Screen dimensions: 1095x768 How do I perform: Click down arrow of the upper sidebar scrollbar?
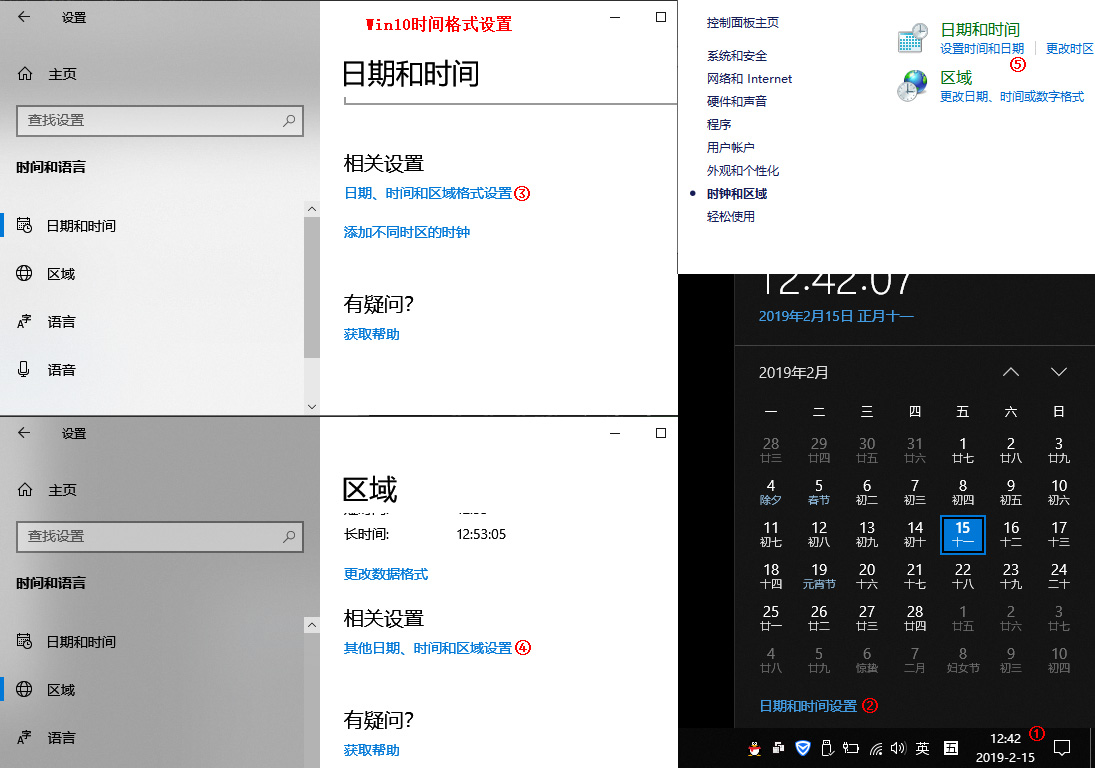312,406
